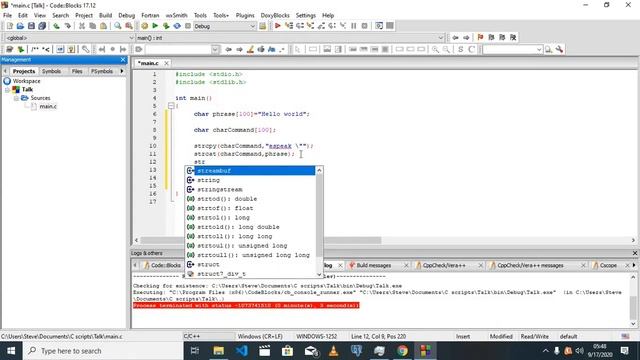Collapse the Talk project tree node
The image size is (640, 360).
pyautogui.click(x=7, y=89)
